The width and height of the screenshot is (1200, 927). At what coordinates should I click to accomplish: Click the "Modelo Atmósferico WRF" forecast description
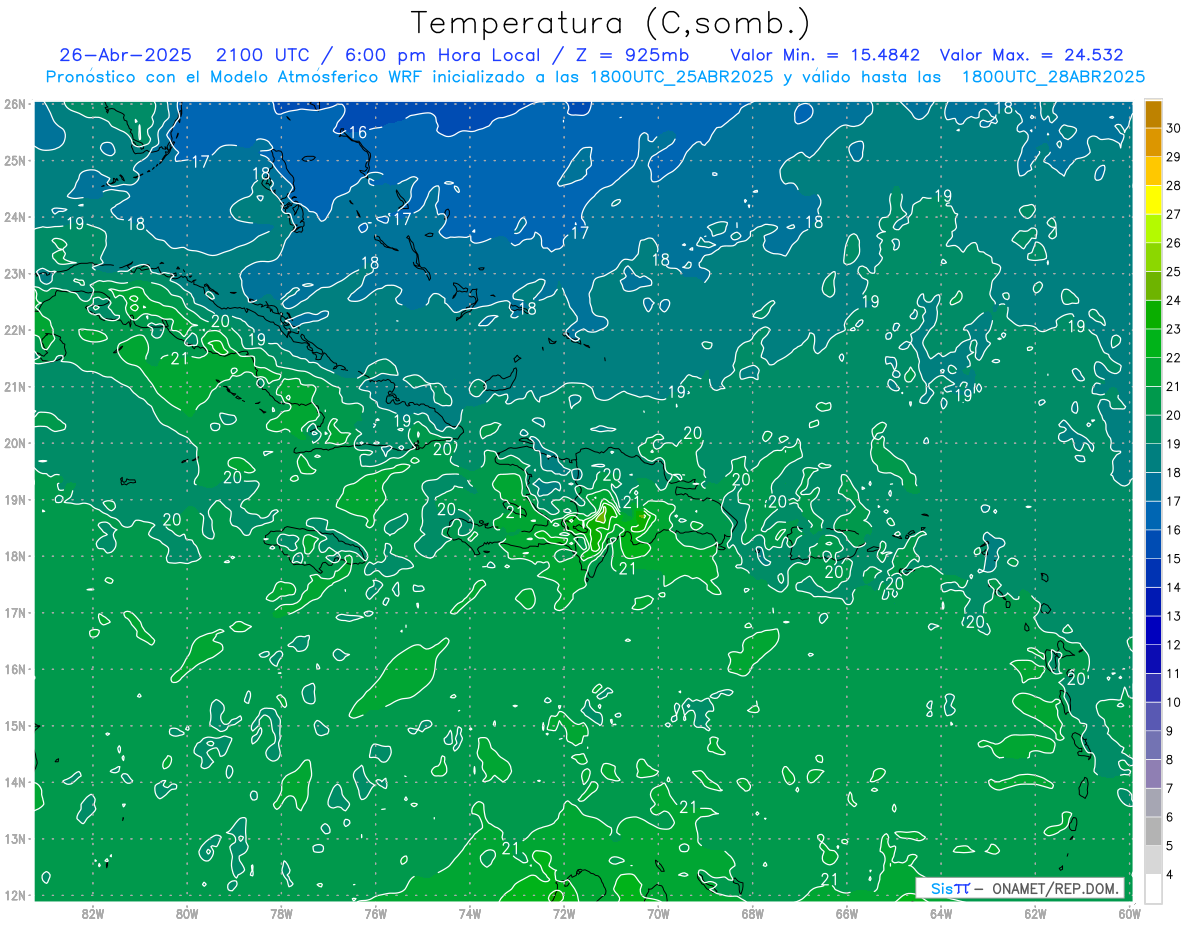pos(317,77)
